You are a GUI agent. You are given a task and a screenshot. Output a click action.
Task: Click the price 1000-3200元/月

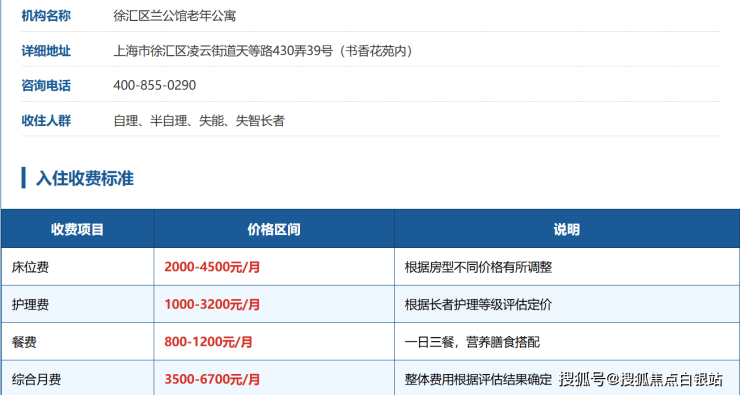[212, 304]
